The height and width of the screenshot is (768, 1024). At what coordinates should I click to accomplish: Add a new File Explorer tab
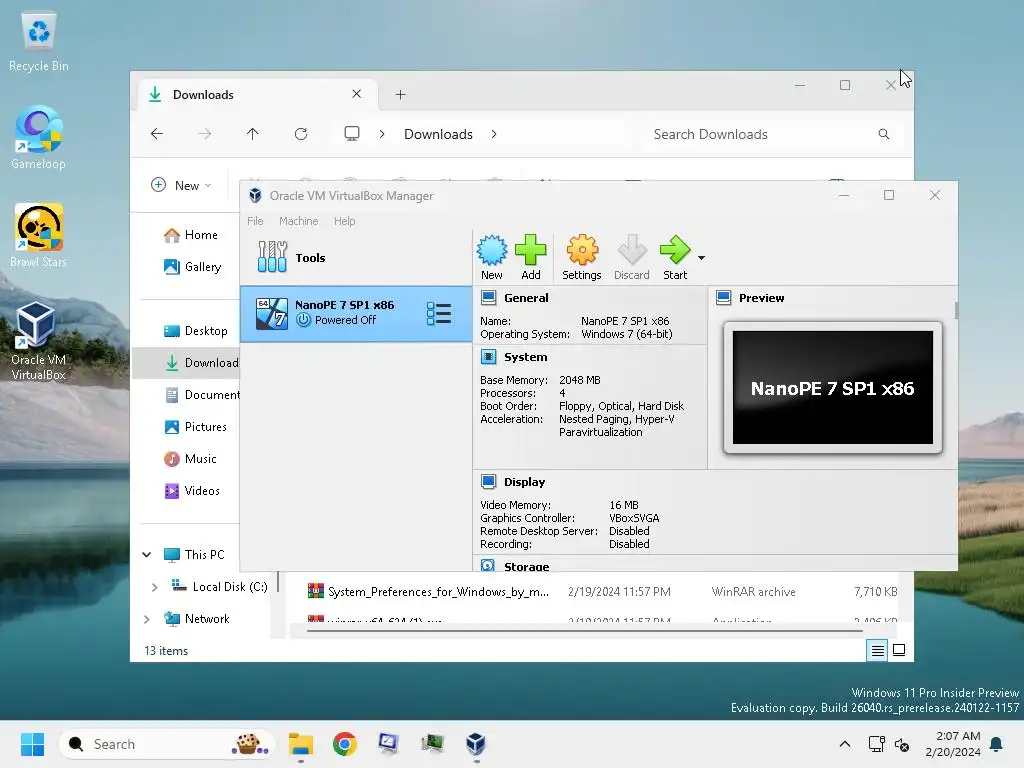coord(400,95)
